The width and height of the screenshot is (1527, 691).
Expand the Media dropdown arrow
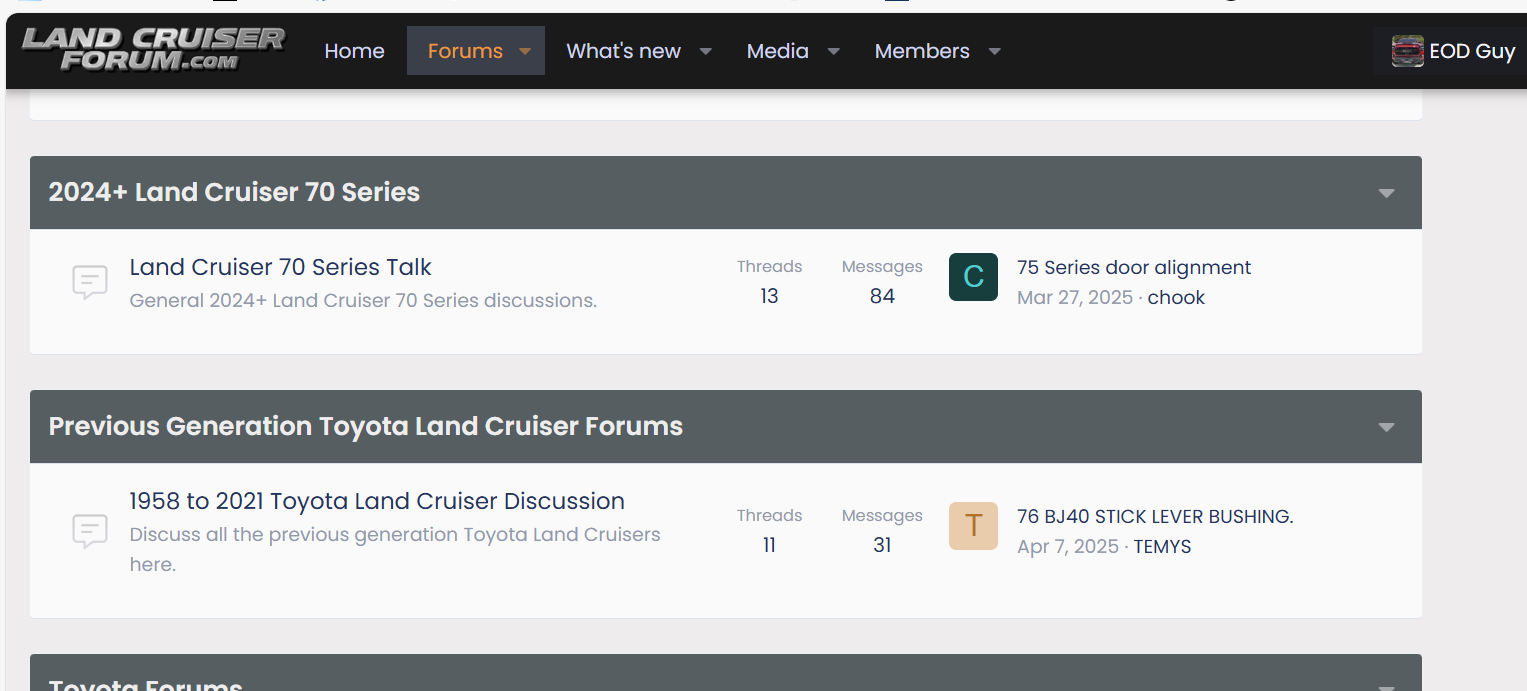(833, 52)
